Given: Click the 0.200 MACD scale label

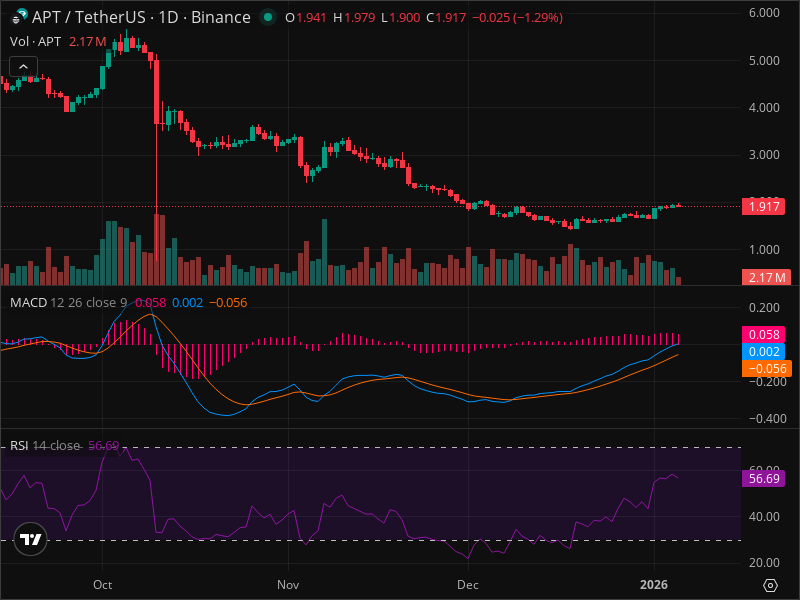Looking at the screenshot, I should coord(764,308).
